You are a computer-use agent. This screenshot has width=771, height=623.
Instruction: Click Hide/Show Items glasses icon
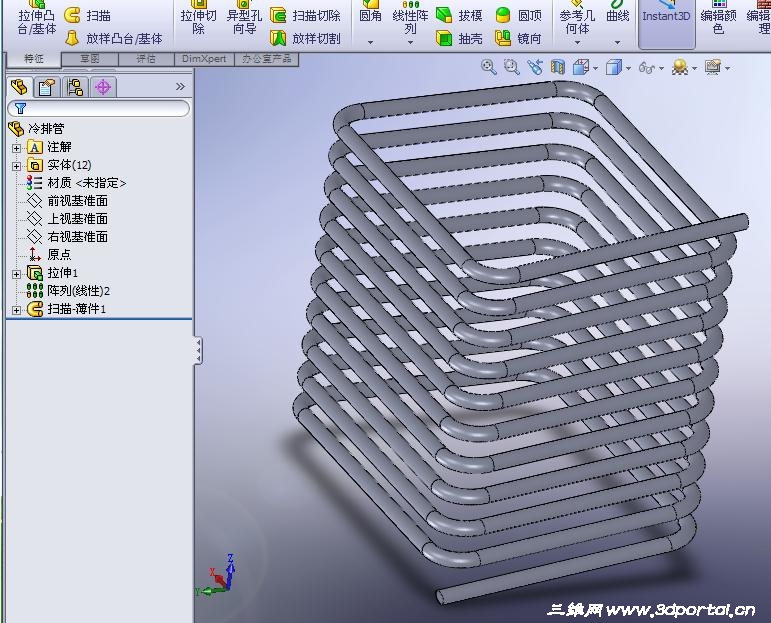click(647, 67)
